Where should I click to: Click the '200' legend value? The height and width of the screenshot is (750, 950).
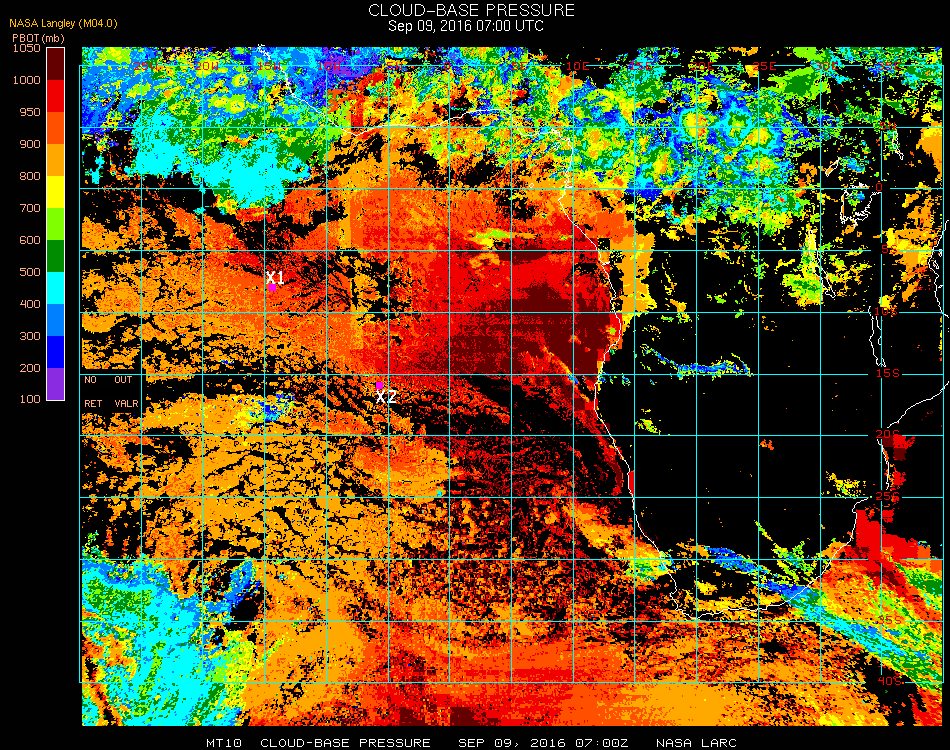coord(30,368)
